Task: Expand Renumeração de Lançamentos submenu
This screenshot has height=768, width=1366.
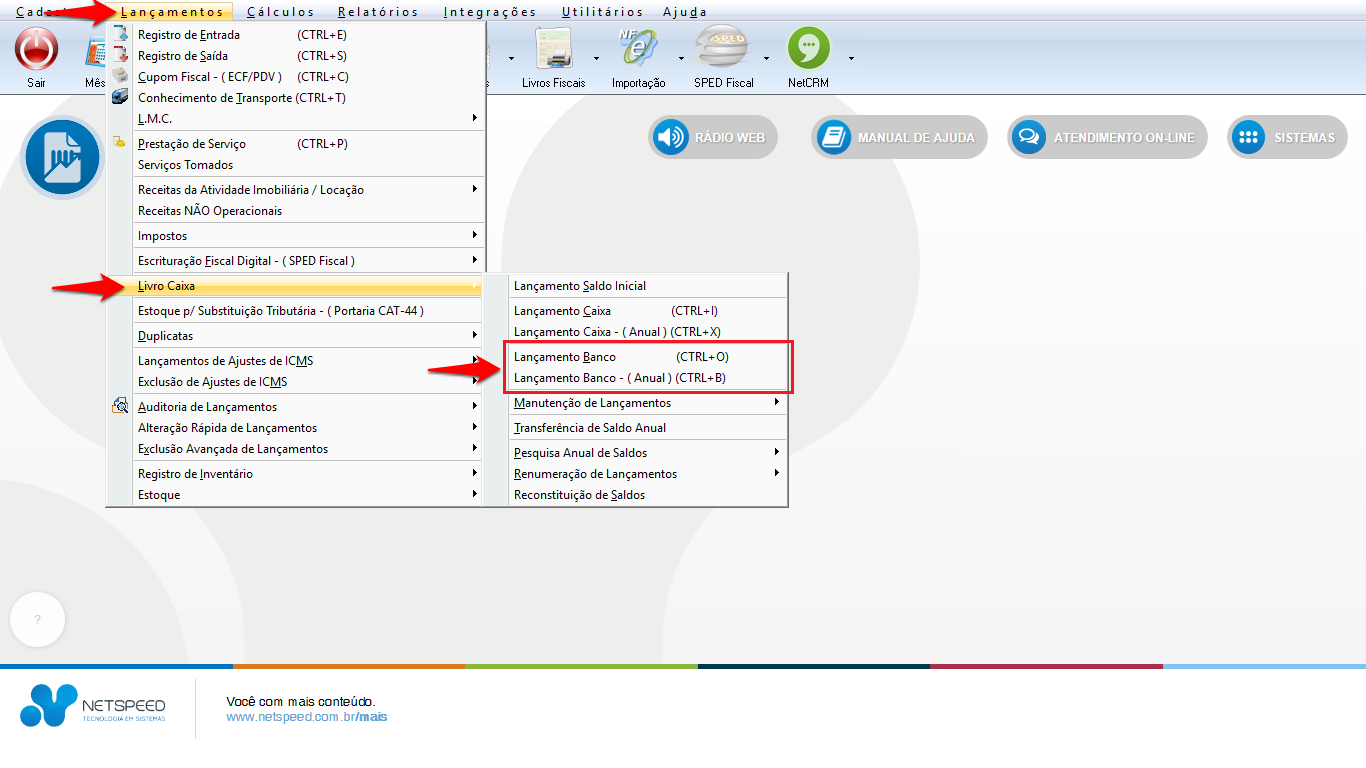Action: click(x=777, y=473)
